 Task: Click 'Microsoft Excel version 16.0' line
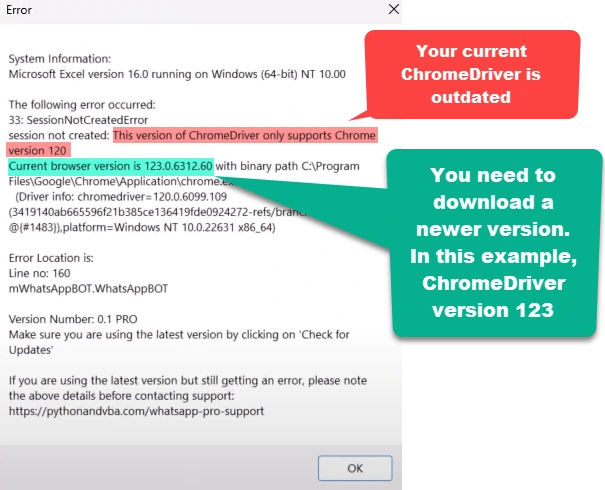click(177, 74)
